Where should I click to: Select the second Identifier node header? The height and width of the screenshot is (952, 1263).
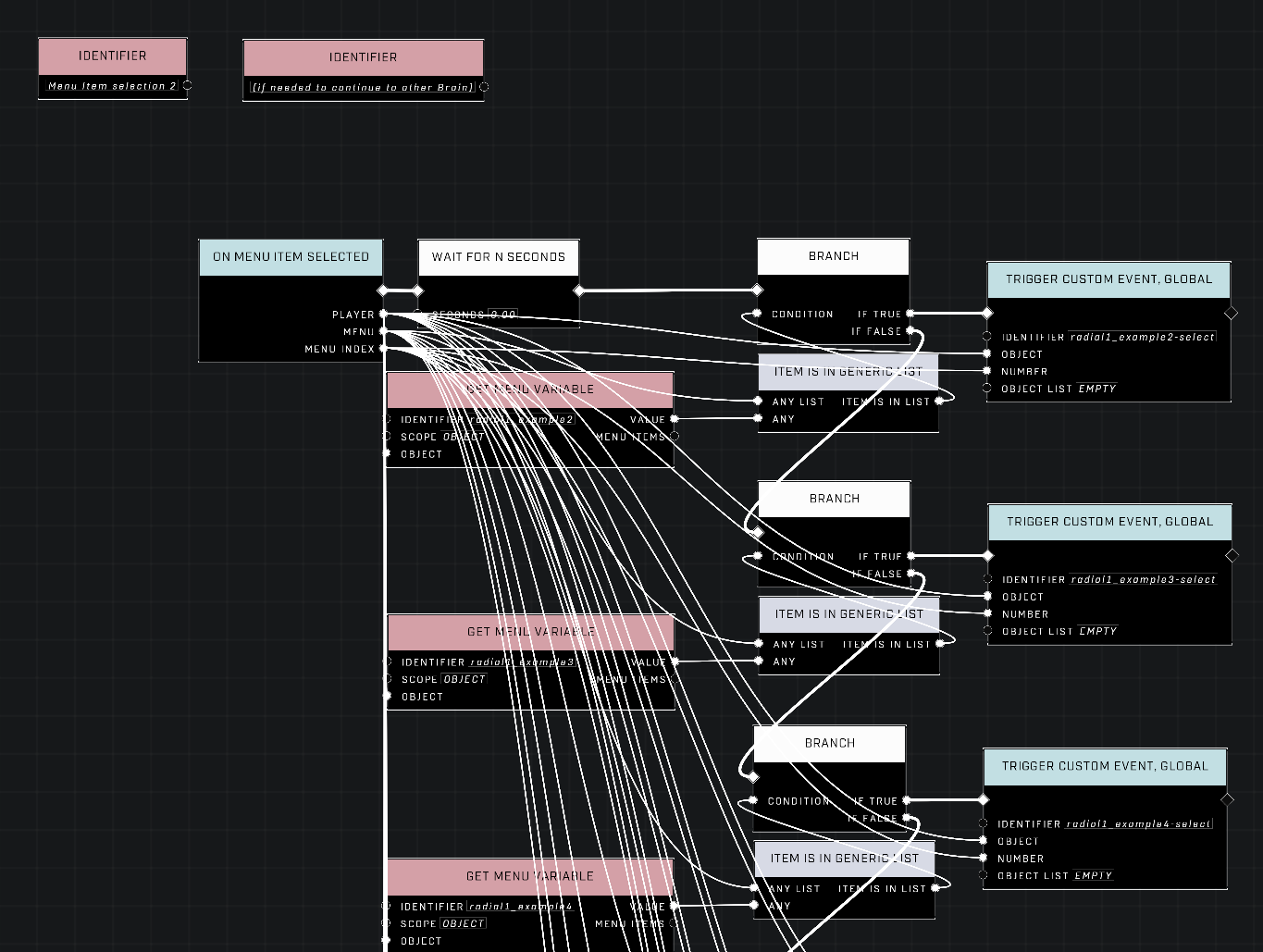pos(363,57)
